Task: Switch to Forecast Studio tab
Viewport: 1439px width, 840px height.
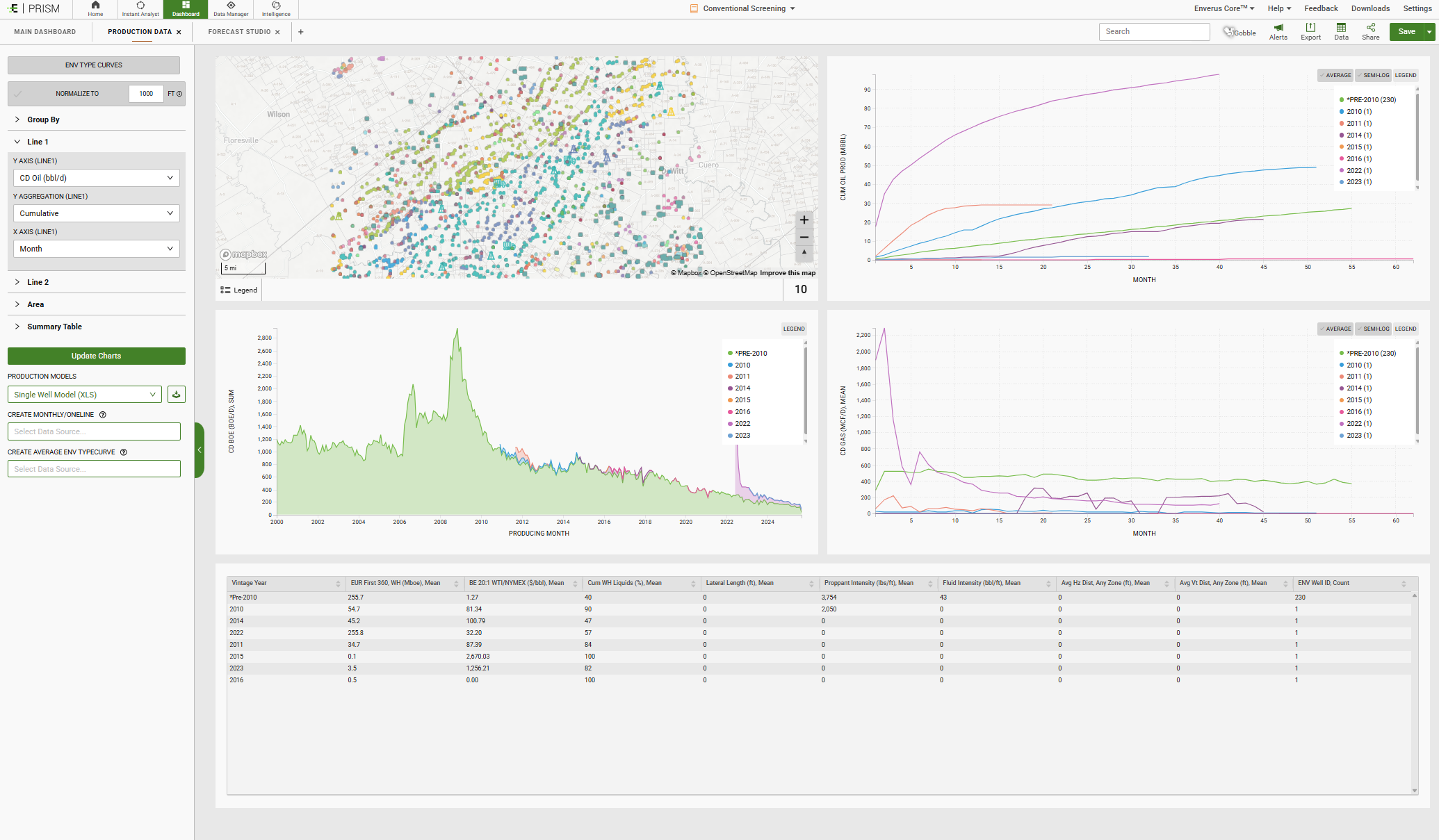Action: [239, 32]
